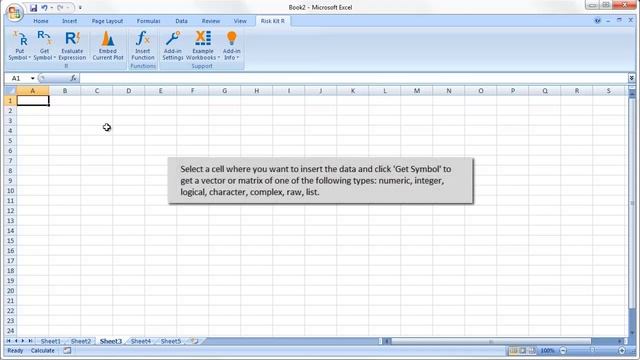The image size is (640, 360).
Task: Click the Add-in Info lightbulb icon
Action: pyautogui.click(x=231, y=38)
